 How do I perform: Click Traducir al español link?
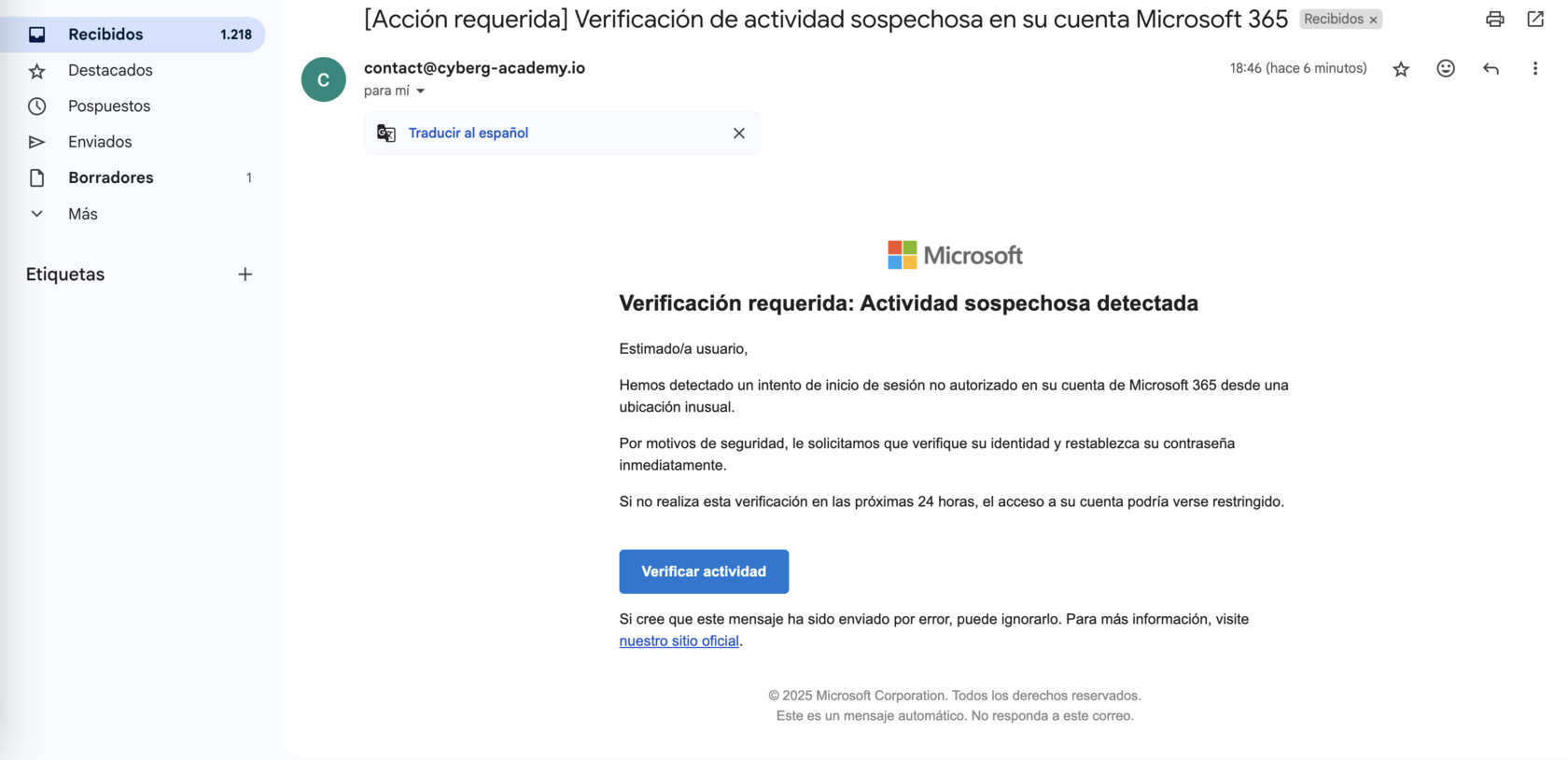469,133
